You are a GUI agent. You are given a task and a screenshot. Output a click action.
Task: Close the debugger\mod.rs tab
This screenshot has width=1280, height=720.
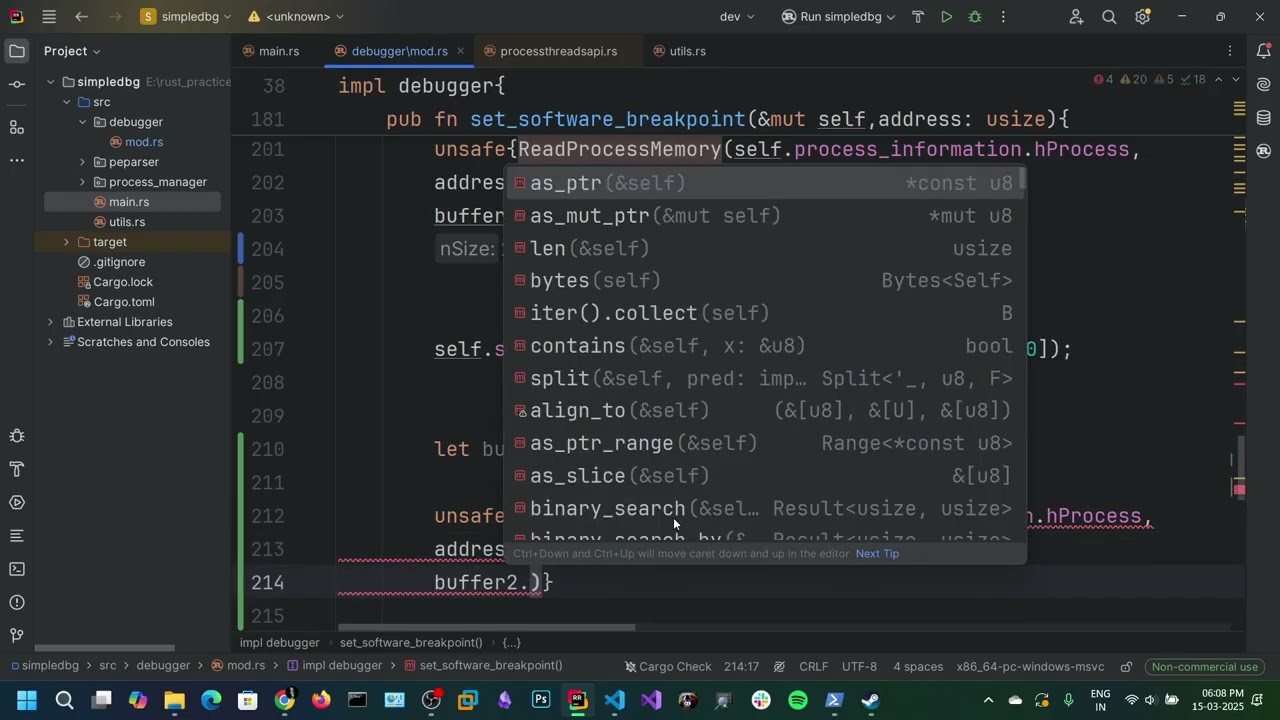pyautogui.click(x=460, y=51)
